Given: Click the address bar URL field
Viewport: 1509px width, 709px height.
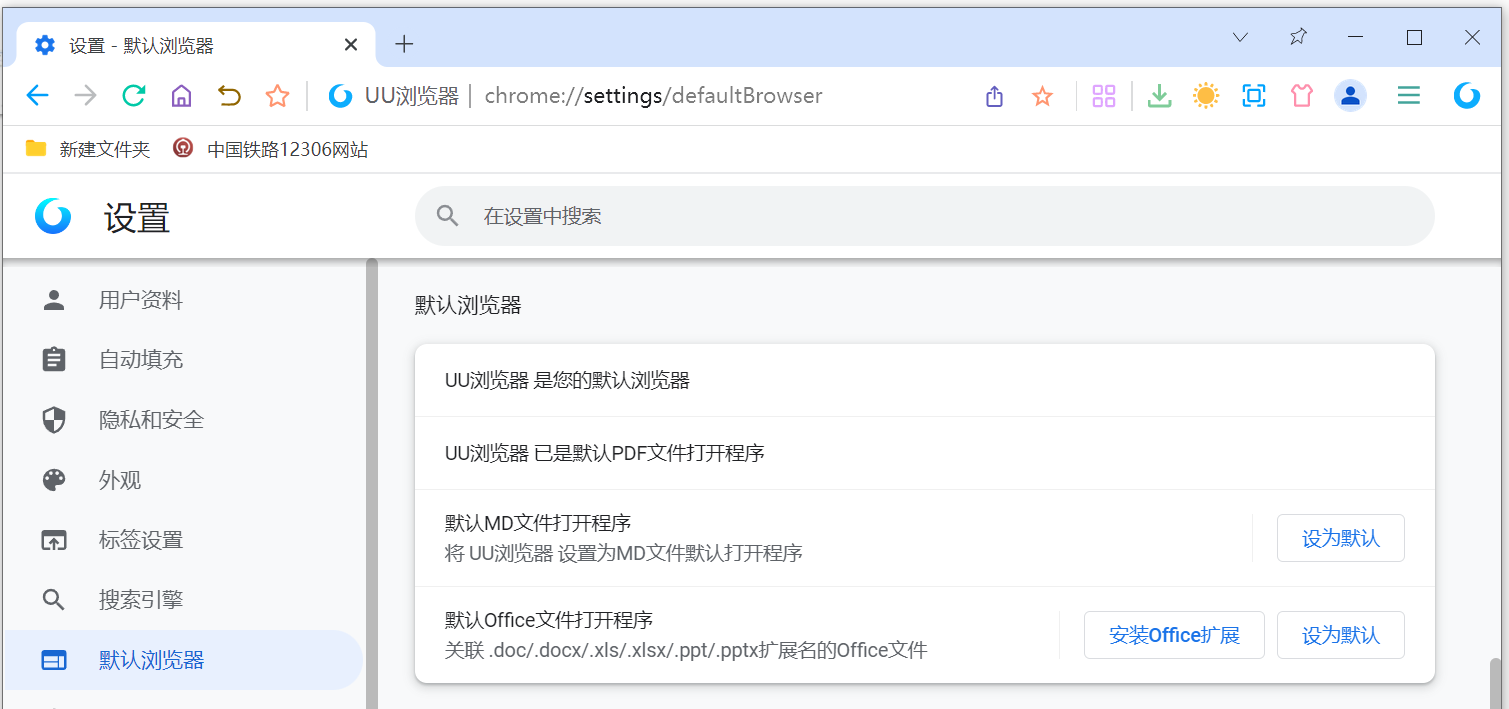Looking at the screenshot, I should coord(653,96).
